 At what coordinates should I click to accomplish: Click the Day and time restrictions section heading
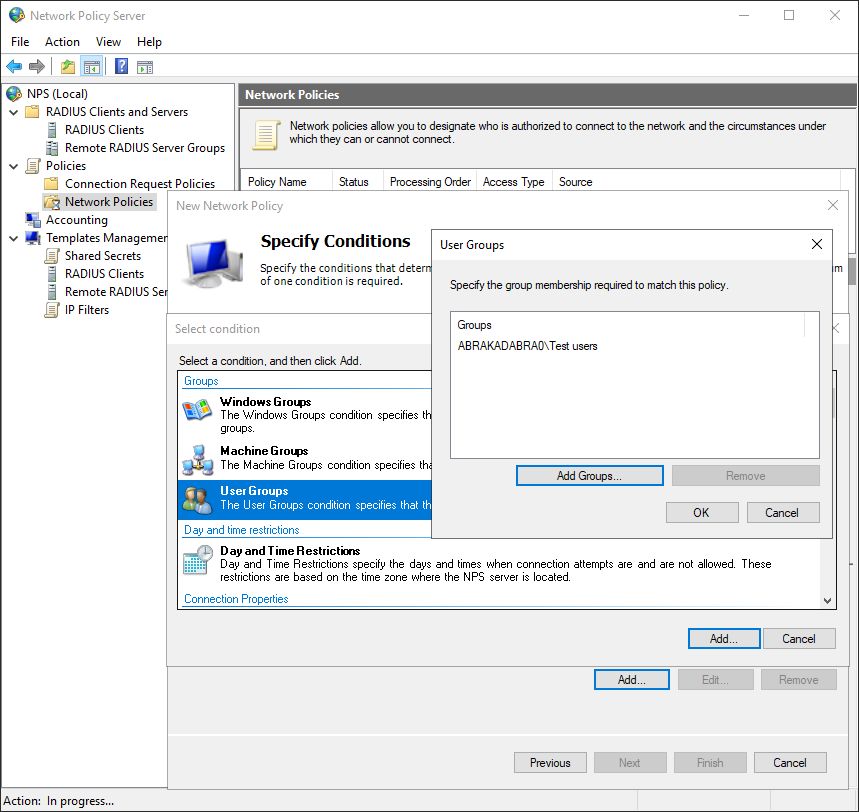[242, 530]
